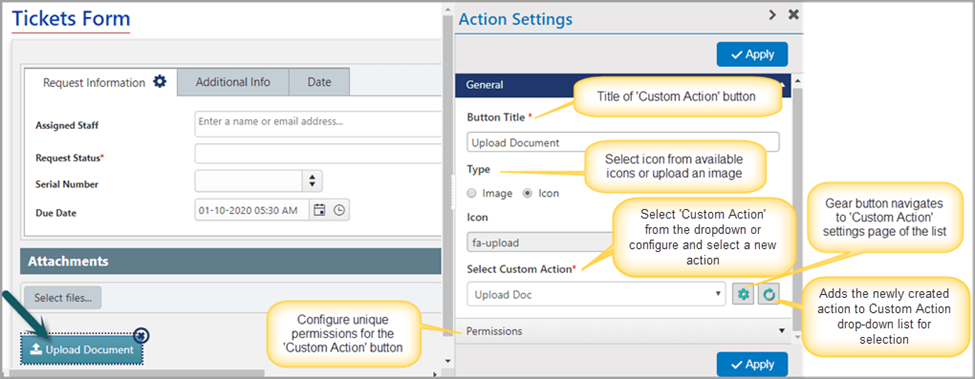Click the Assigned Staff input field

click(319, 124)
